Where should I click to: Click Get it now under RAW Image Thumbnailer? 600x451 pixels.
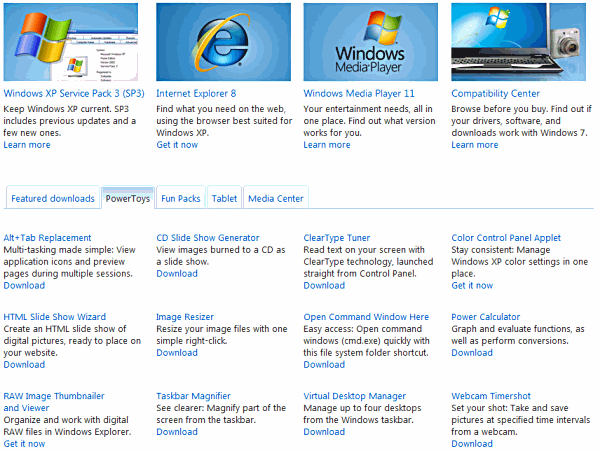coord(24,444)
